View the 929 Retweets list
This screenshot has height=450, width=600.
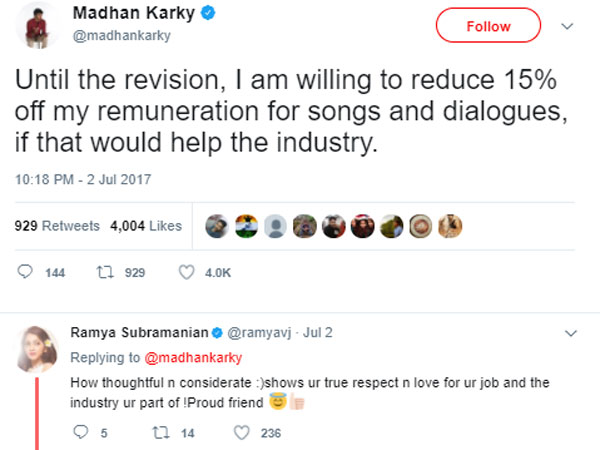[57, 226]
